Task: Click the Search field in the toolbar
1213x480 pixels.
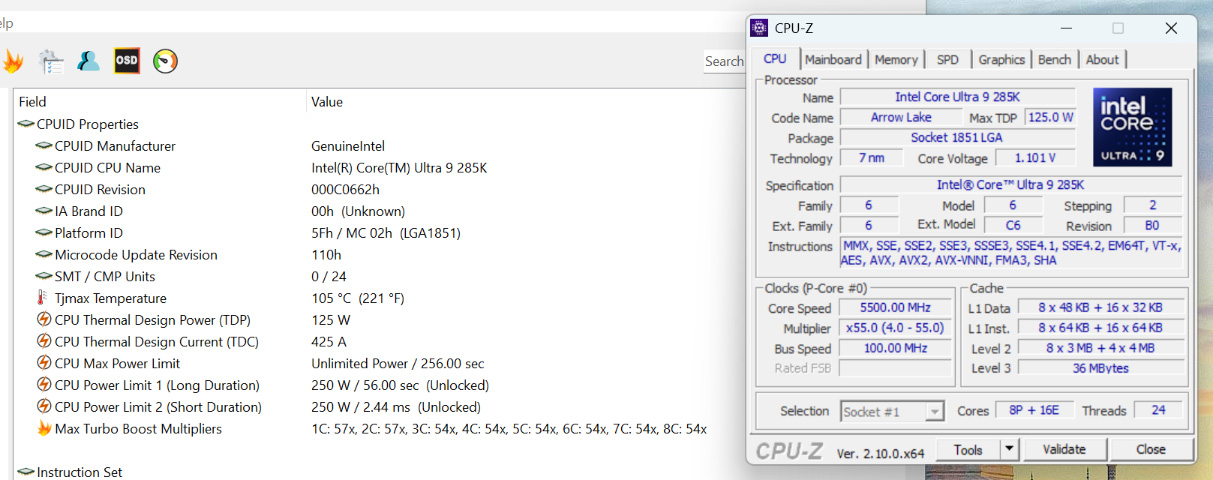Action: coord(724,61)
